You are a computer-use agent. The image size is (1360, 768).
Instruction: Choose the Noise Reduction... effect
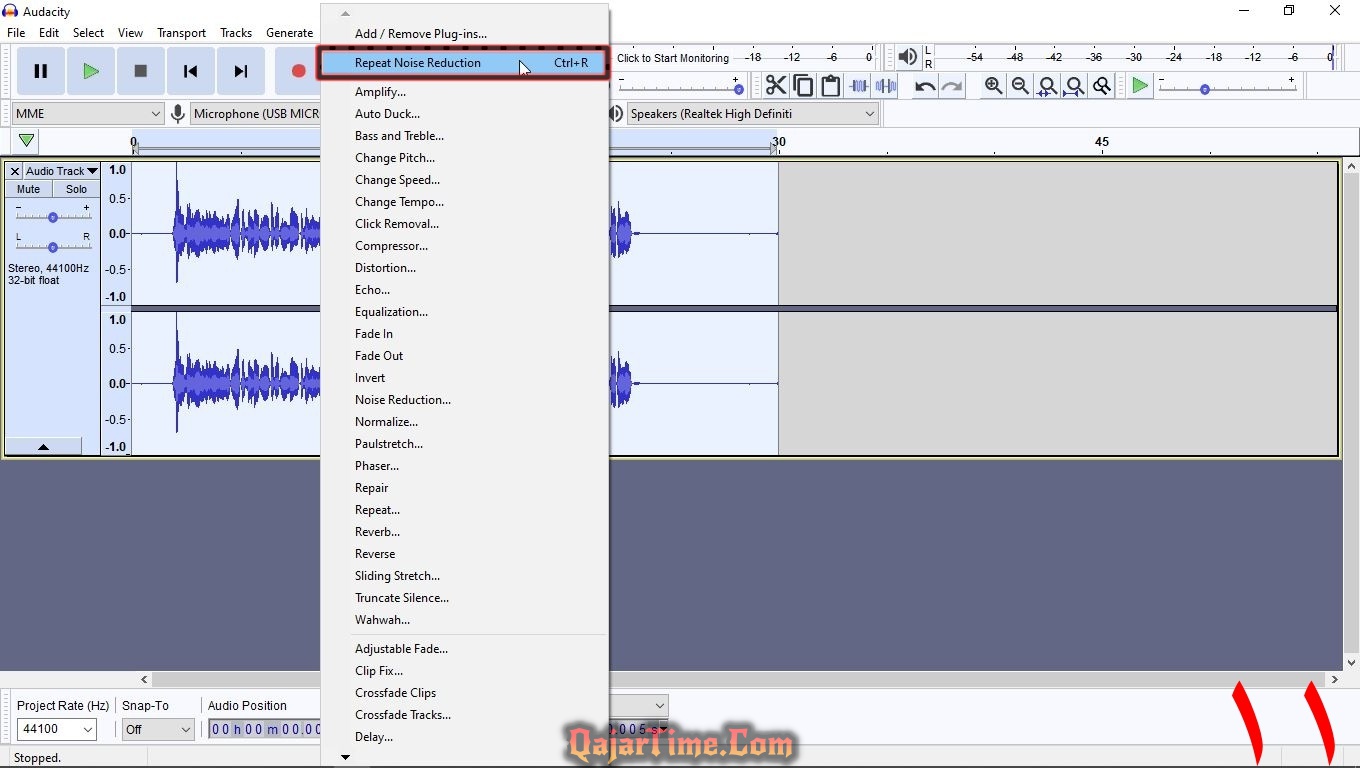pyautogui.click(x=402, y=400)
